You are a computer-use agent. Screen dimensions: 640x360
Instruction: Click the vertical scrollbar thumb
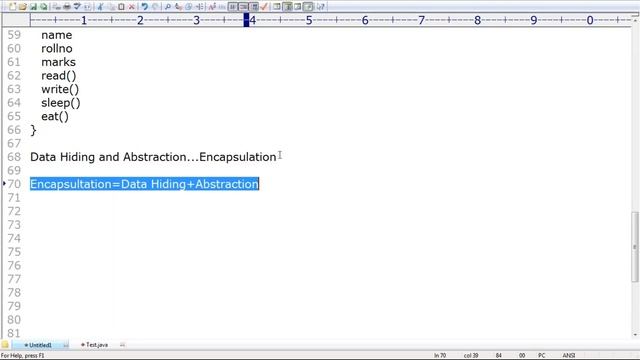pos(635,247)
